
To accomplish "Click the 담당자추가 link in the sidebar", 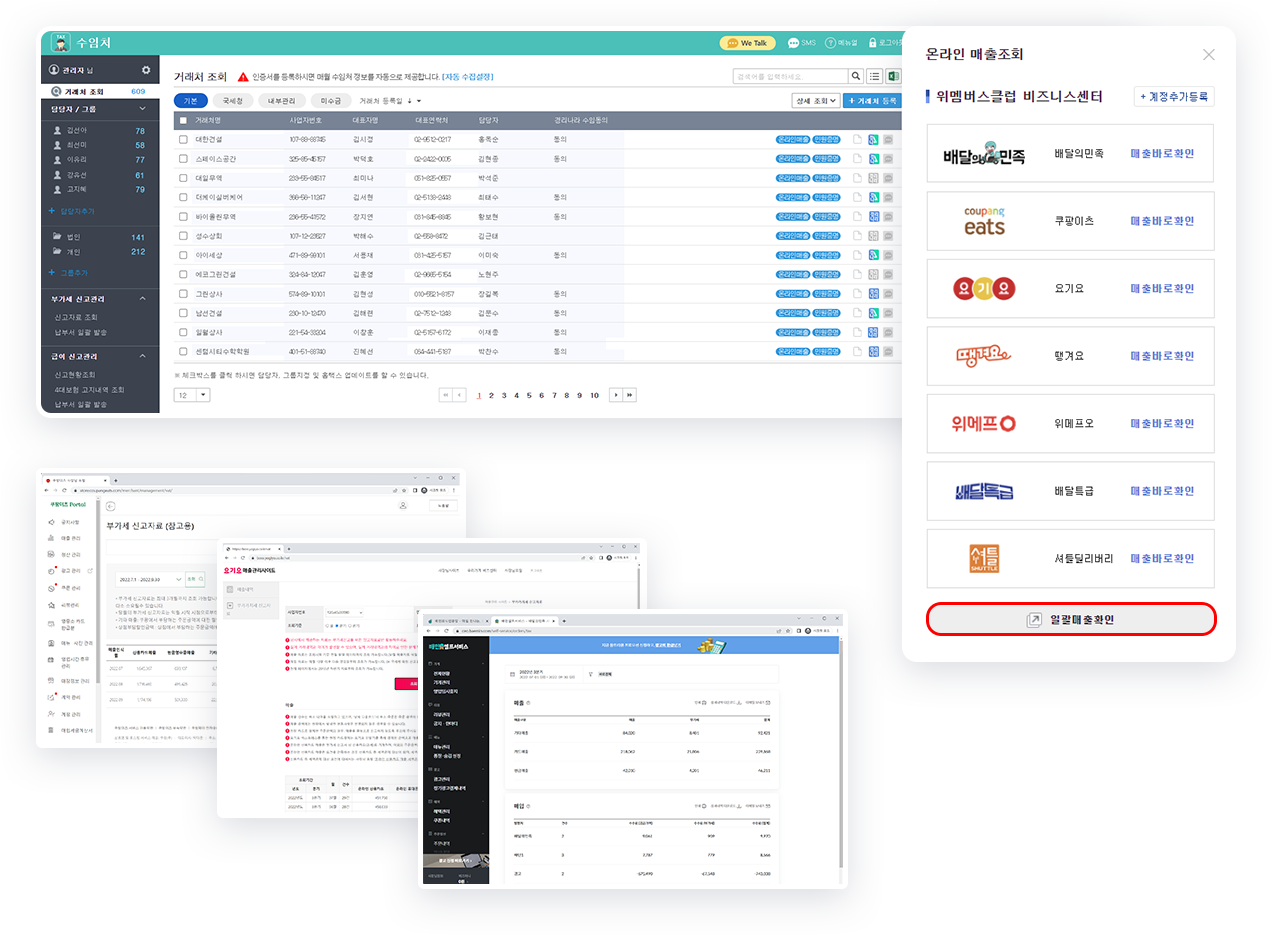I will 72,211.
